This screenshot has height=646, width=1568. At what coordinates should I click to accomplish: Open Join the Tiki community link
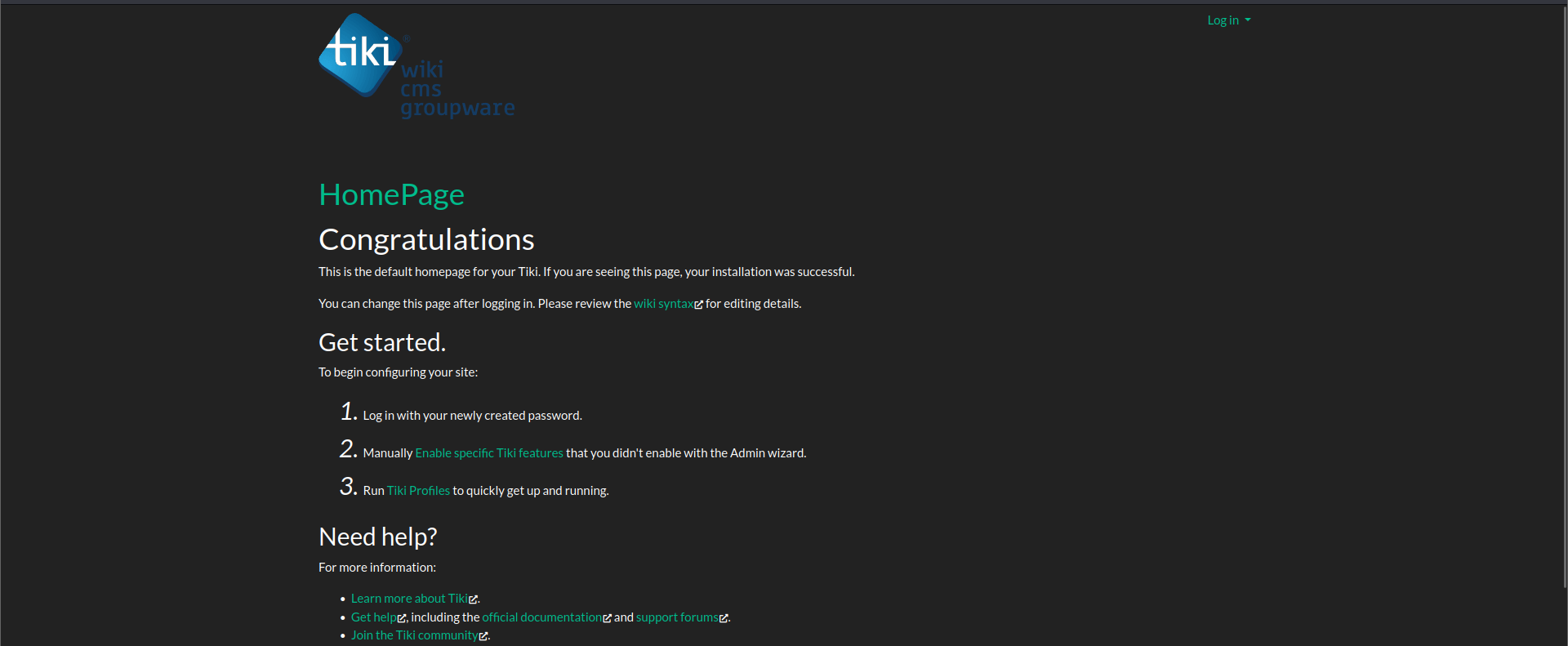[414, 635]
